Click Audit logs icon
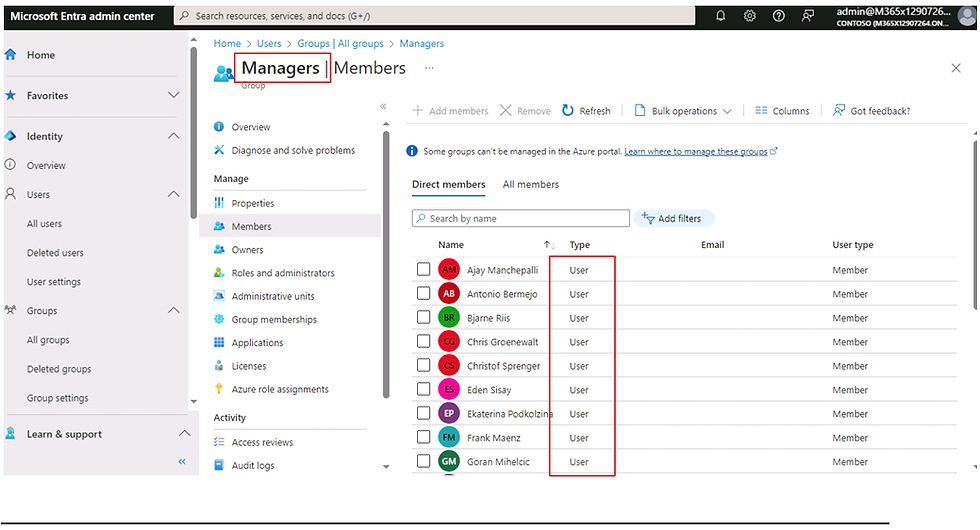This screenshot has height=530, width=980. [x=219, y=465]
